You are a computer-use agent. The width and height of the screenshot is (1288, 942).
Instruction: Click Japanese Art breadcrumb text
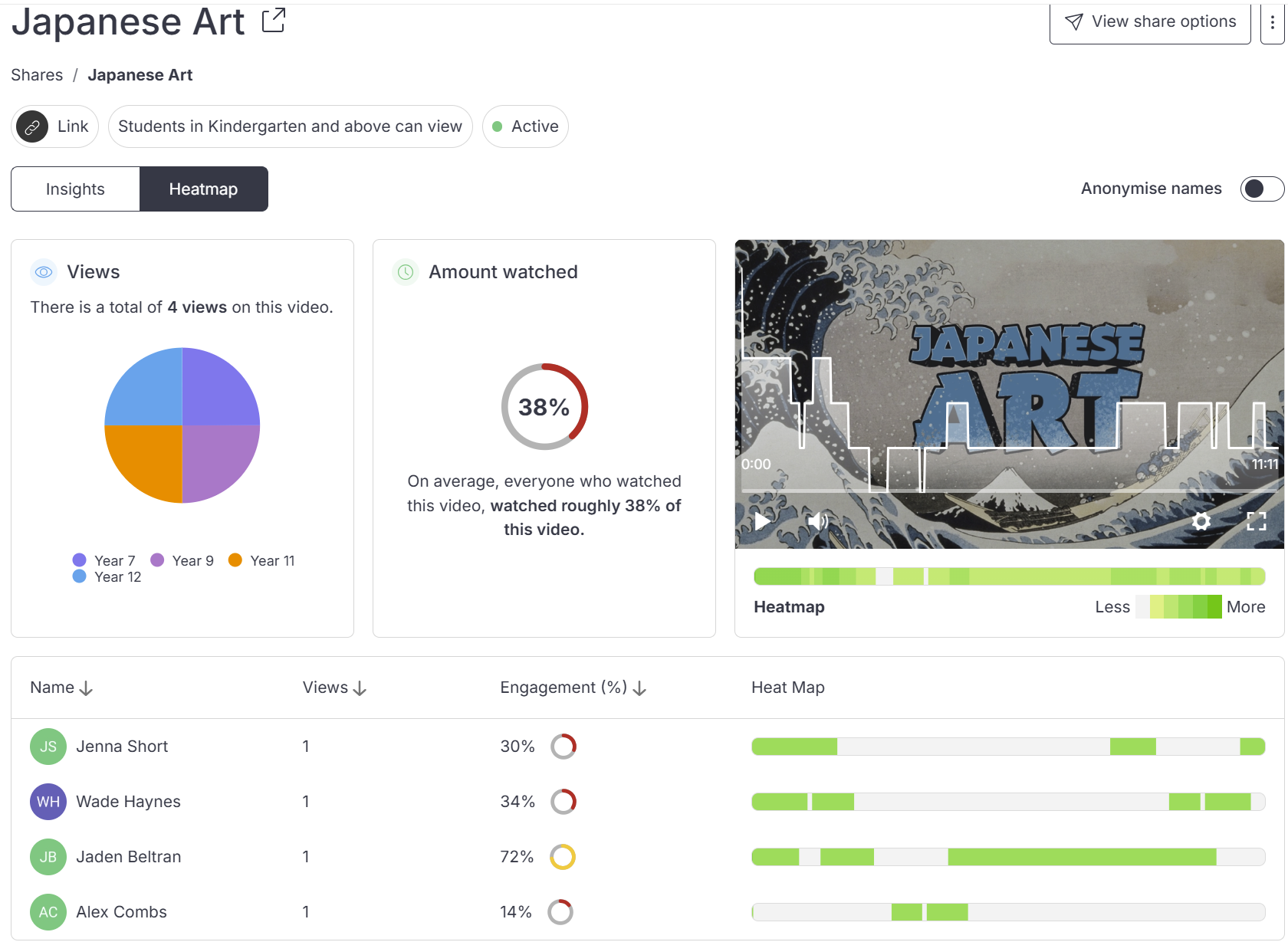pos(140,75)
